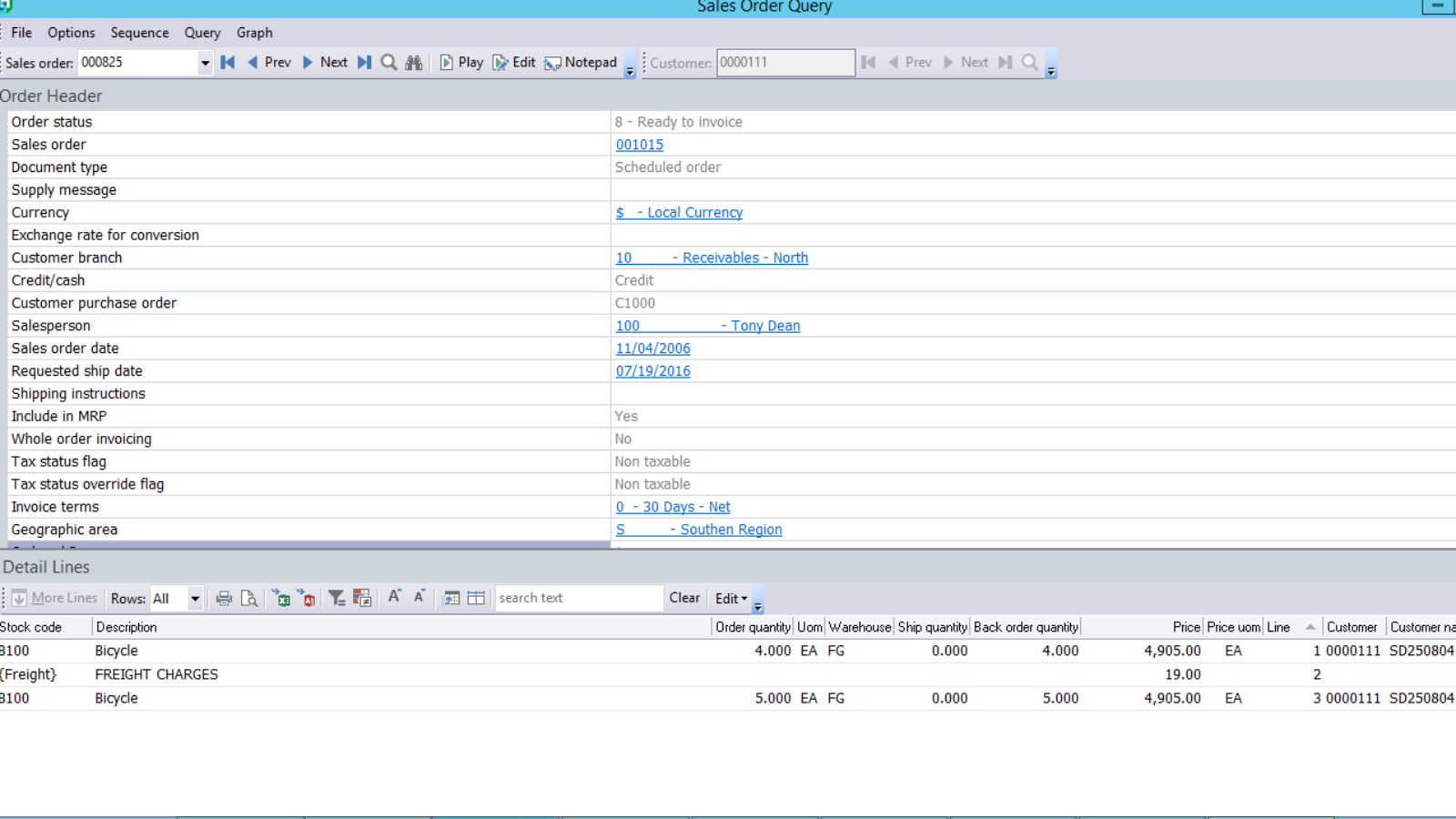Viewport: 1456px width, 819px height.
Task: Follow the Tony Dean salesperson link
Action: click(x=763, y=325)
